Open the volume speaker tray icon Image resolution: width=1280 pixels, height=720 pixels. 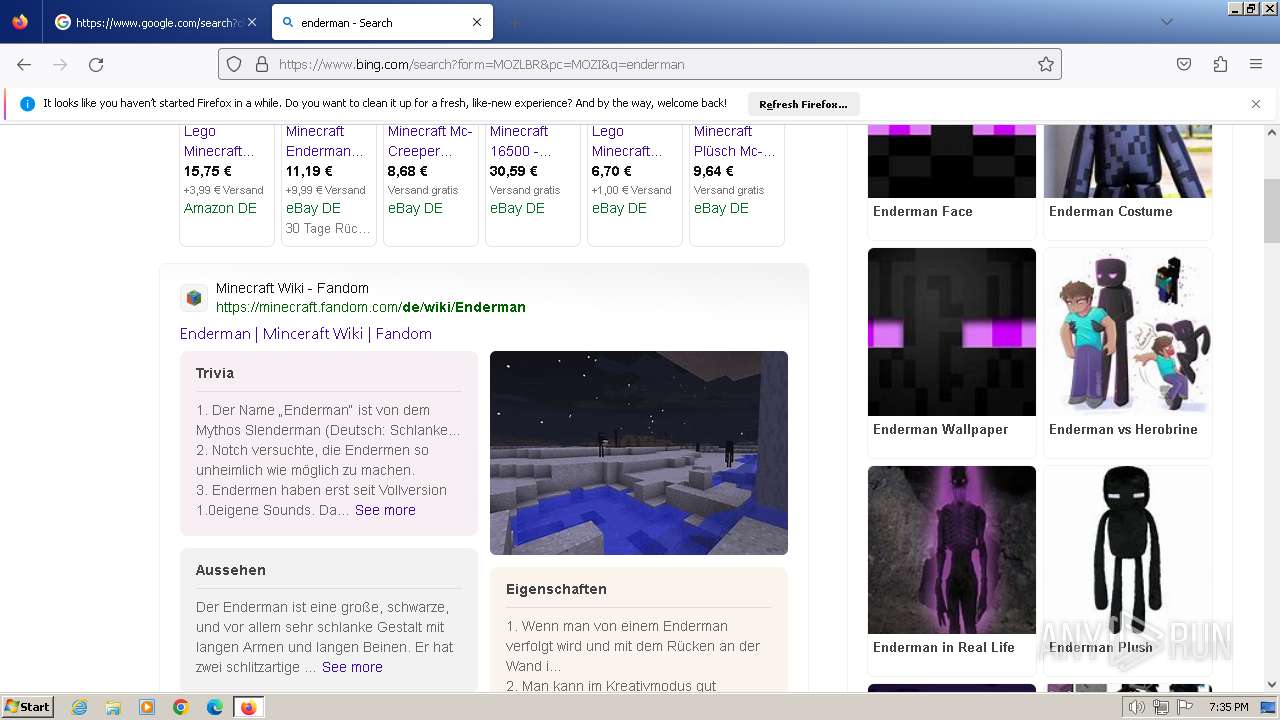[x=1137, y=707]
